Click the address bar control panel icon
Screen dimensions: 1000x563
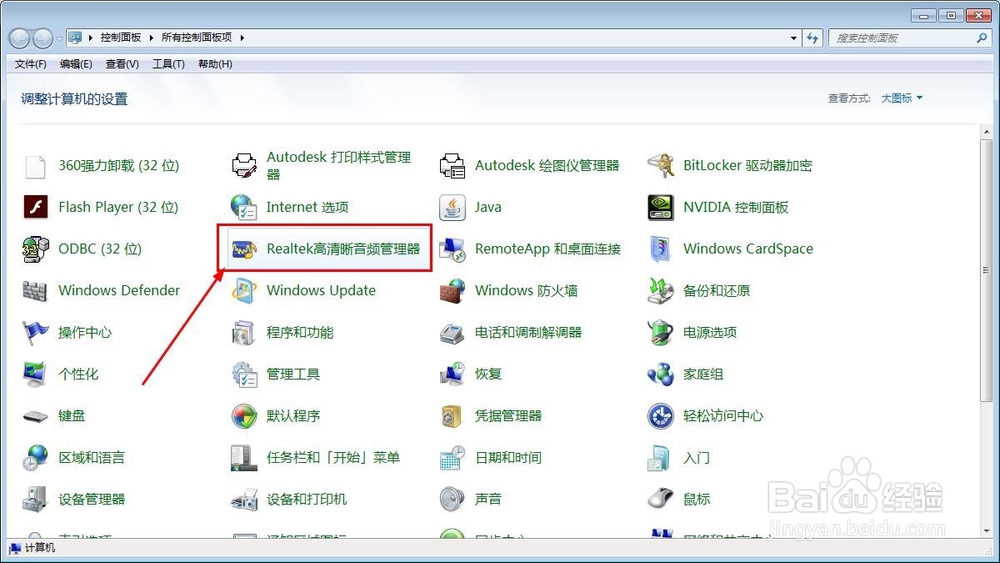point(75,38)
